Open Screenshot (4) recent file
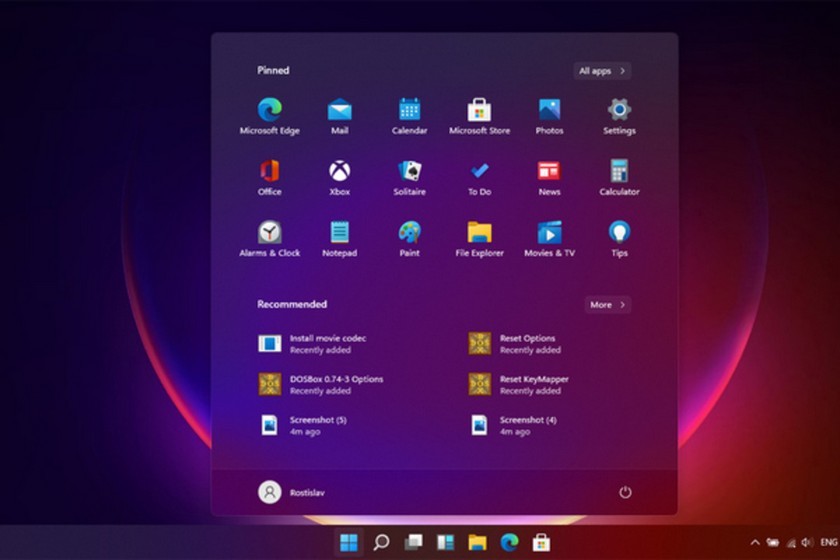840x560 pixels. [513, 425]
